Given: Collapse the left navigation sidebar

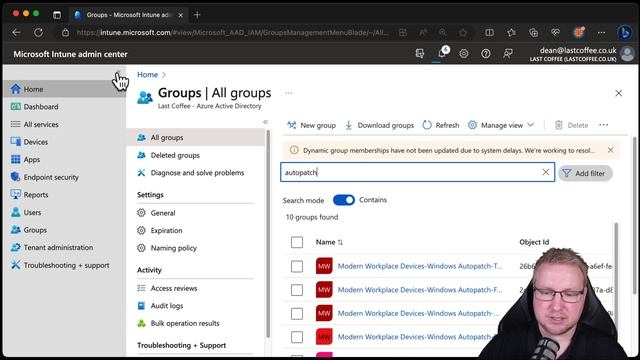Looking at the screenshot, I should click(x=118, y=74).
